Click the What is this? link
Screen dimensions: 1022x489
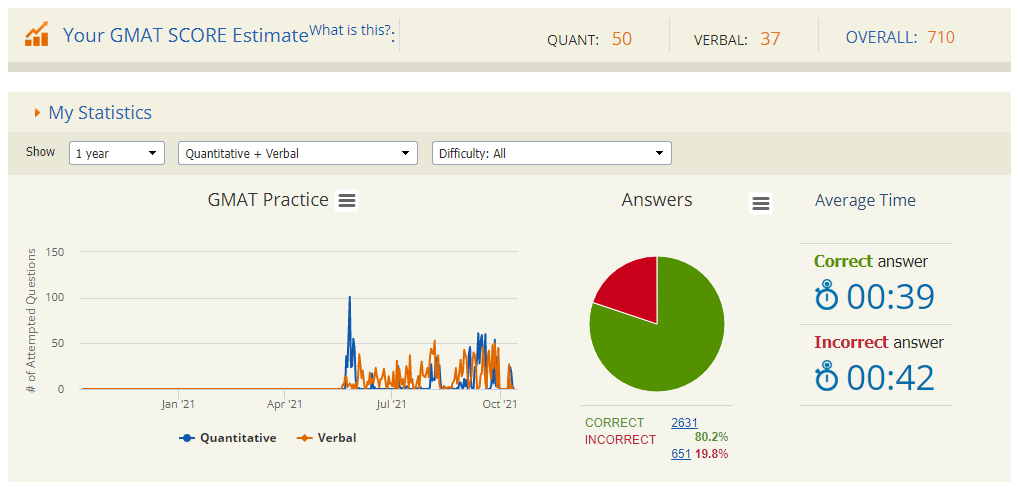(350, 30)
